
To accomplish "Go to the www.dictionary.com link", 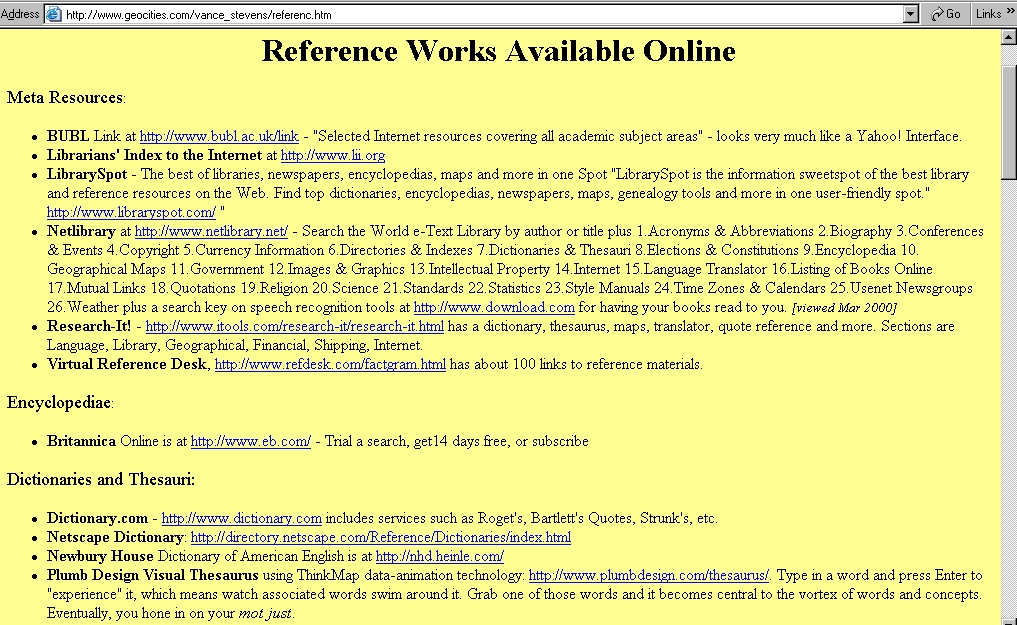I will point(241,518).
